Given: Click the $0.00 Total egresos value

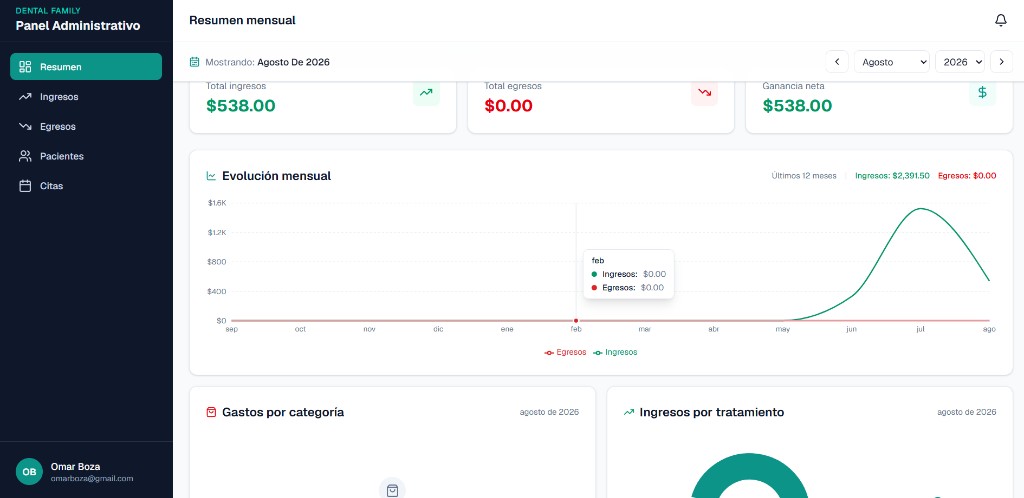Looking at the screenshot, I should click(x=509, y=106).
